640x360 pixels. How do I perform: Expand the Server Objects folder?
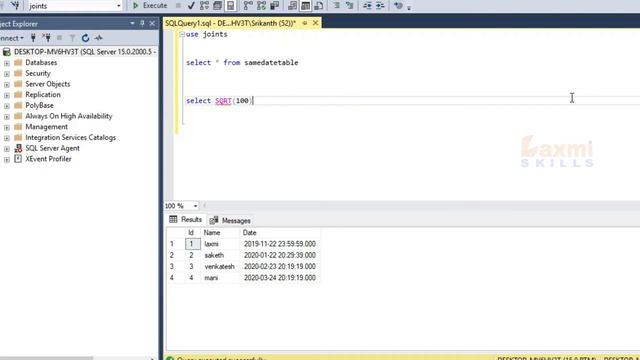tap(7, 84)
